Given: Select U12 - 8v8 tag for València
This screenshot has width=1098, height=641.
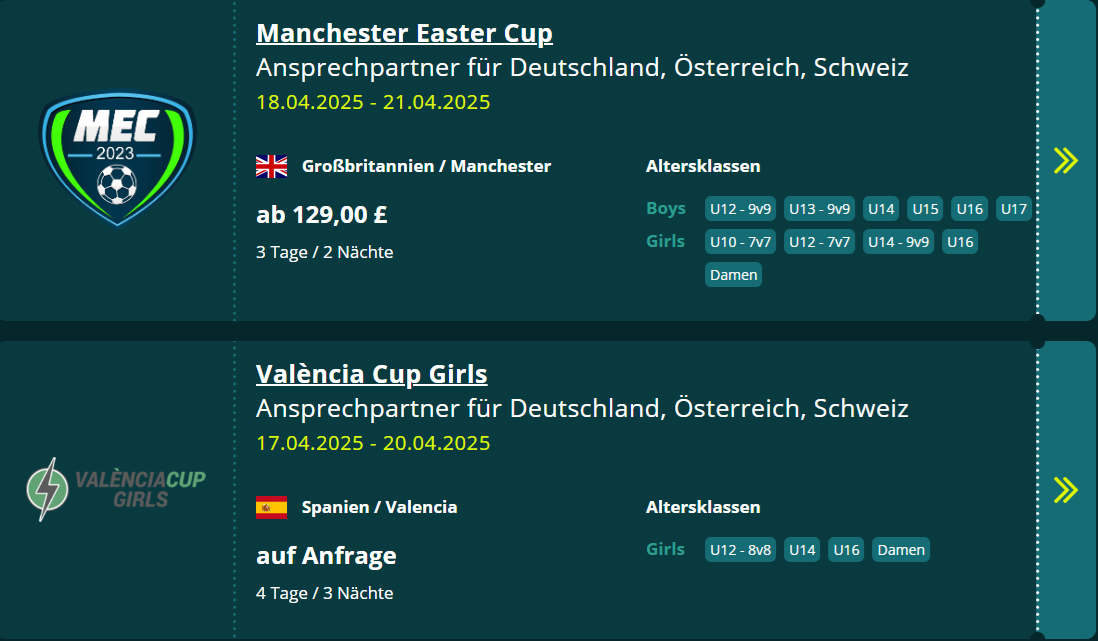Looking at the screenshot, I should pos(740,550).
